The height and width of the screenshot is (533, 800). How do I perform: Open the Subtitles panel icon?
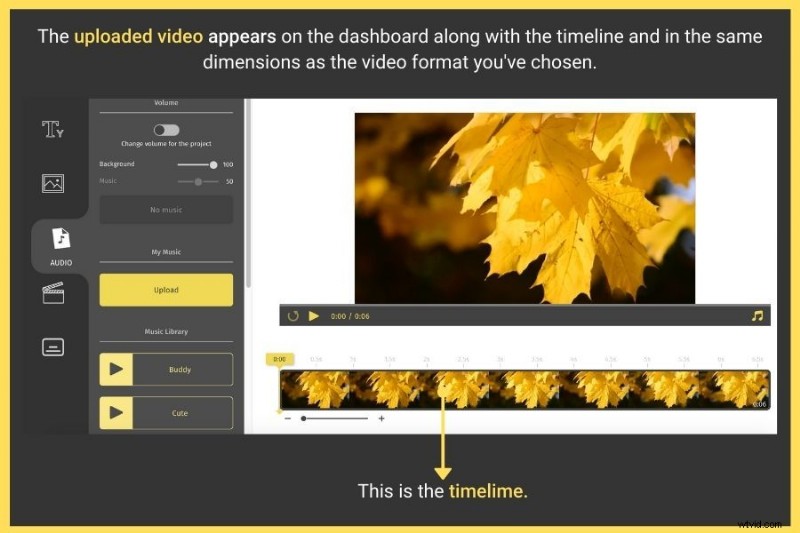tap(53, 347)
